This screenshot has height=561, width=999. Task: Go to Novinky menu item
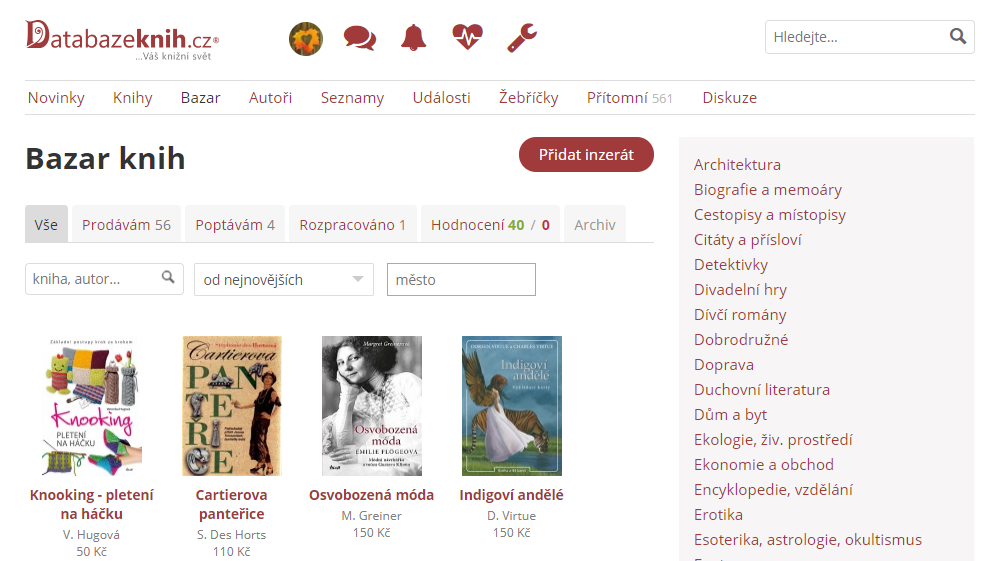[x=56, y=98]
